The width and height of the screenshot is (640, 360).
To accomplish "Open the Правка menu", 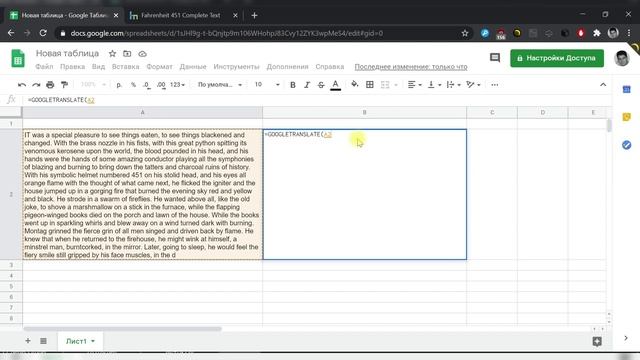I will (x=72, y=67).
